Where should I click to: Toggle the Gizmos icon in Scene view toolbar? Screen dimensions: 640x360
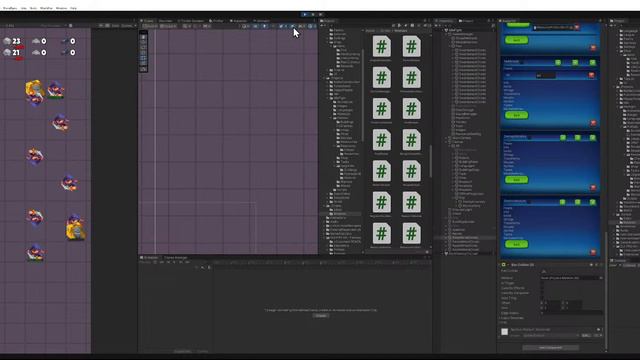click(310, 26)
